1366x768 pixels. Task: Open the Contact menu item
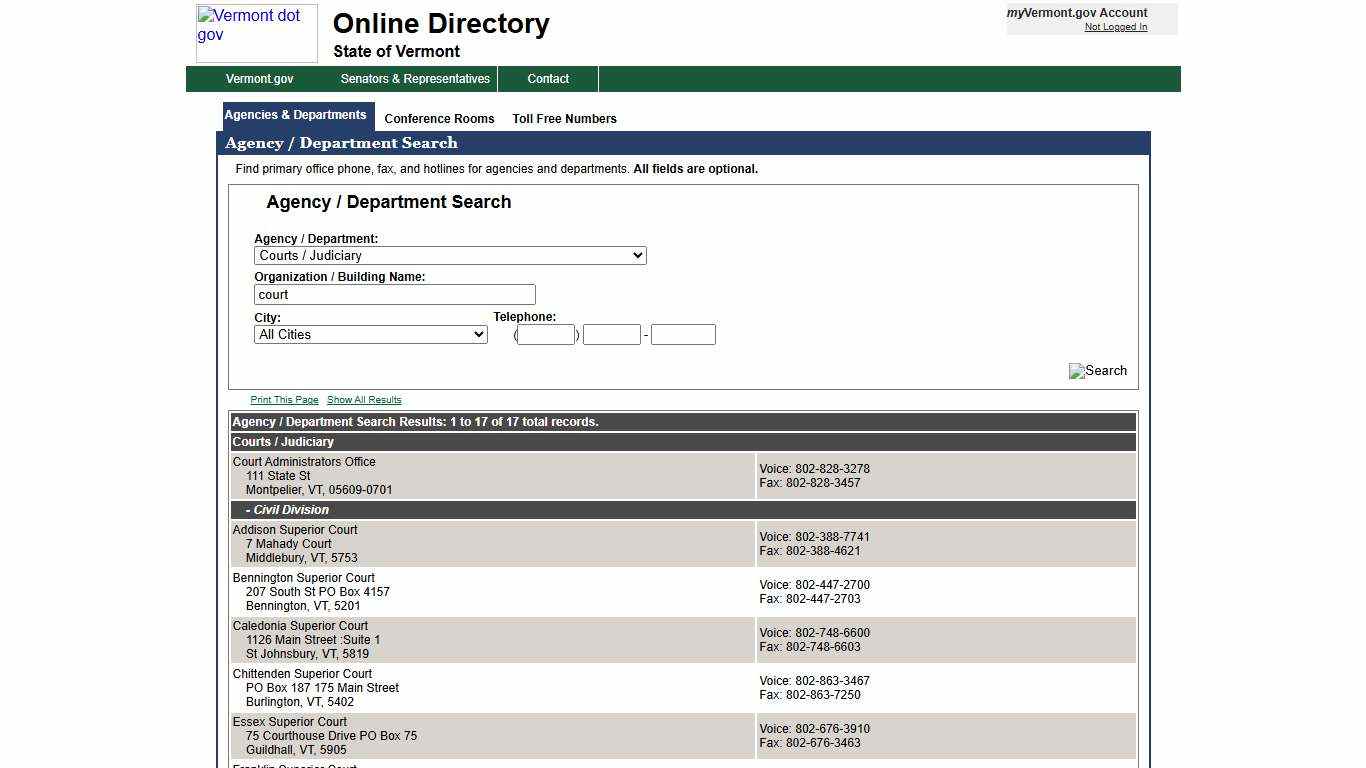pos(548,78)
